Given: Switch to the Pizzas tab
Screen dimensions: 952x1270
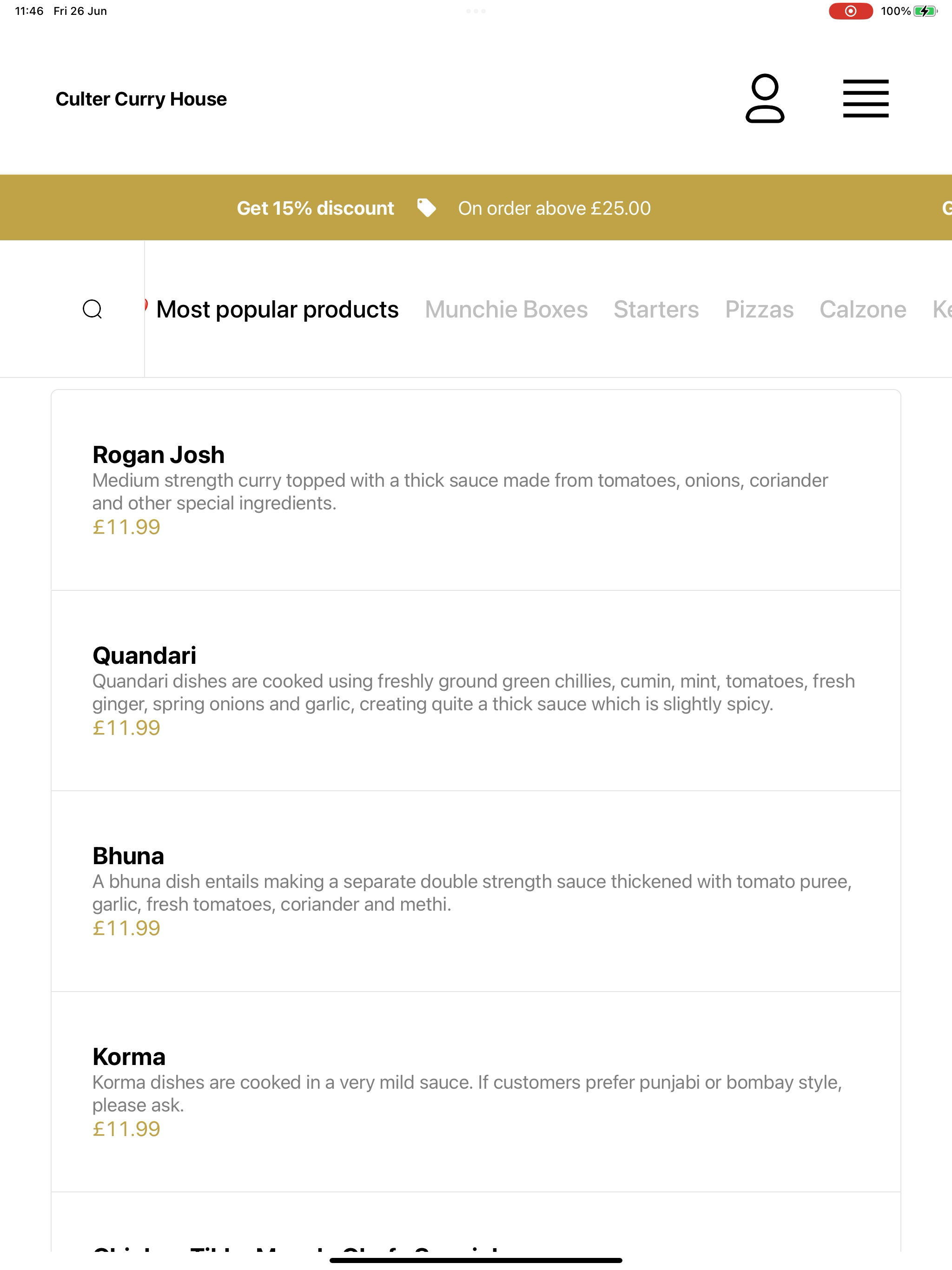Looking at the screenshot, I should pos(759,310).
